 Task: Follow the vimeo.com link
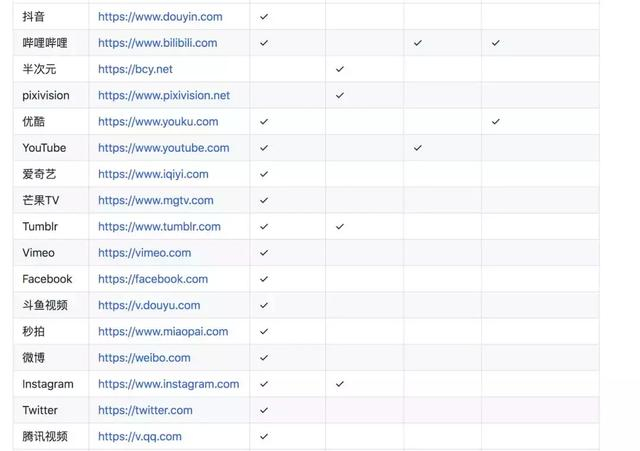click(144, 253)
